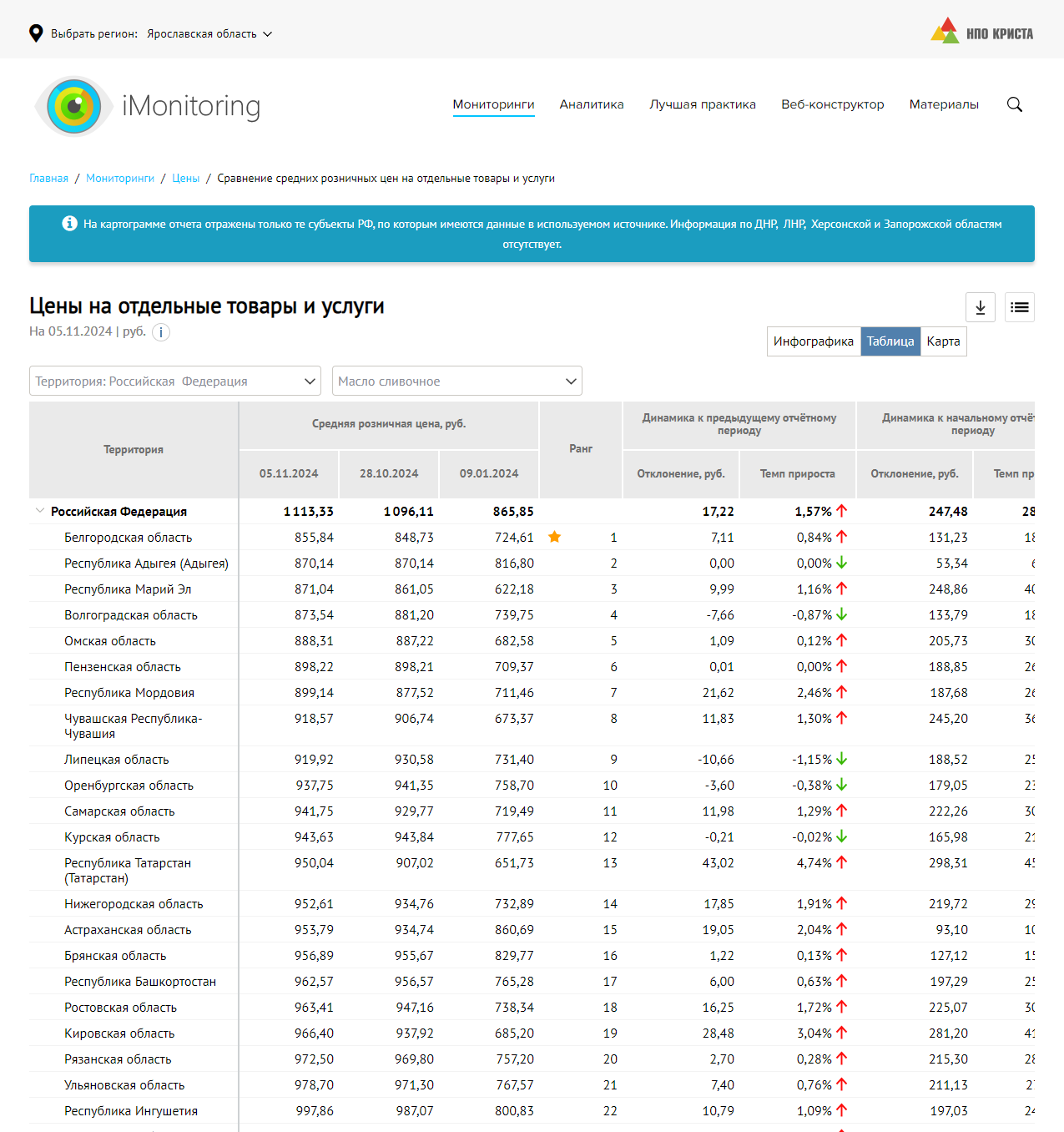Viewport: 1064px width, 1132px height.
Task: Expand the Ярославская область region selector
Action: (x=209, y=34)
